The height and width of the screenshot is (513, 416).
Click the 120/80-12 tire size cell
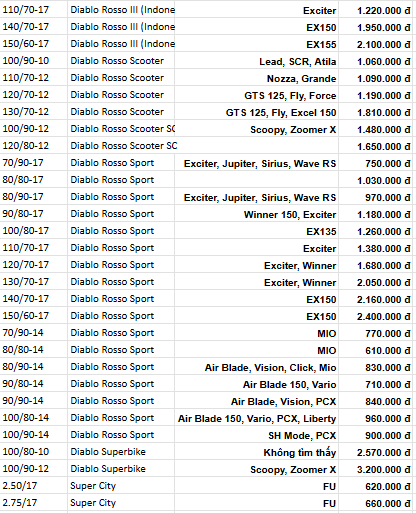pos(34,146)
